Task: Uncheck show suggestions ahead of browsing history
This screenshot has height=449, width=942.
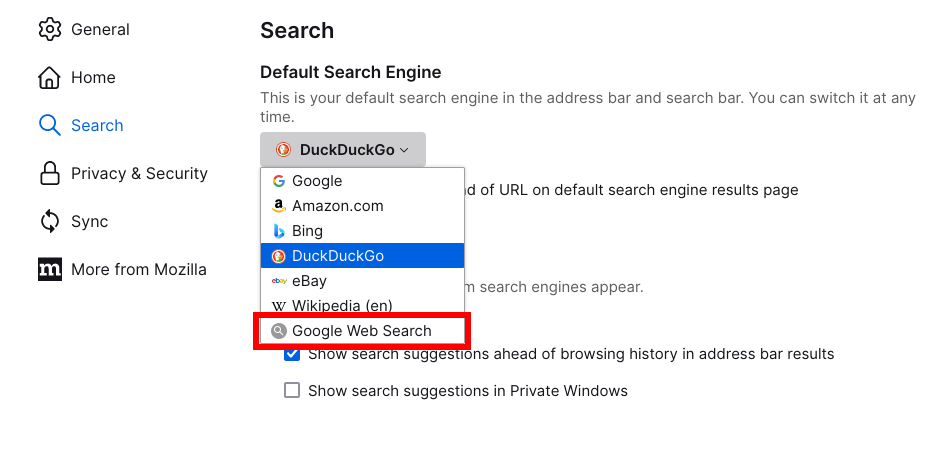Action: 292,354
